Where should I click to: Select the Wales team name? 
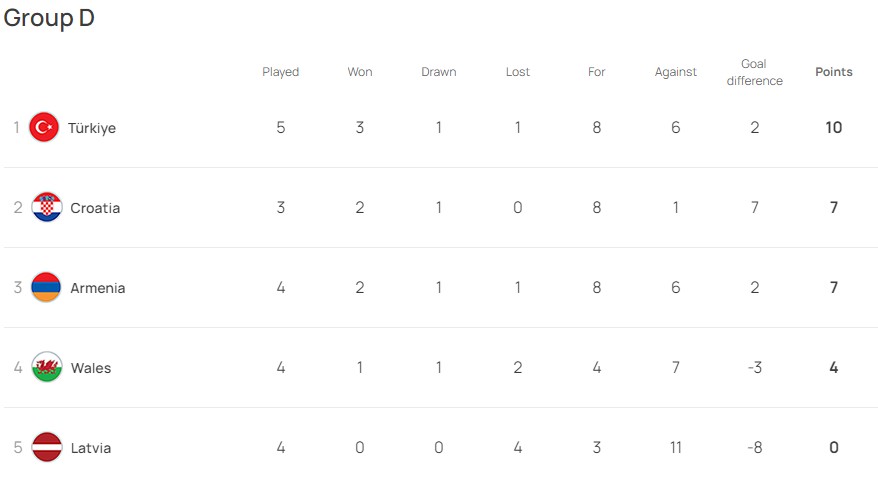(91, 368)
